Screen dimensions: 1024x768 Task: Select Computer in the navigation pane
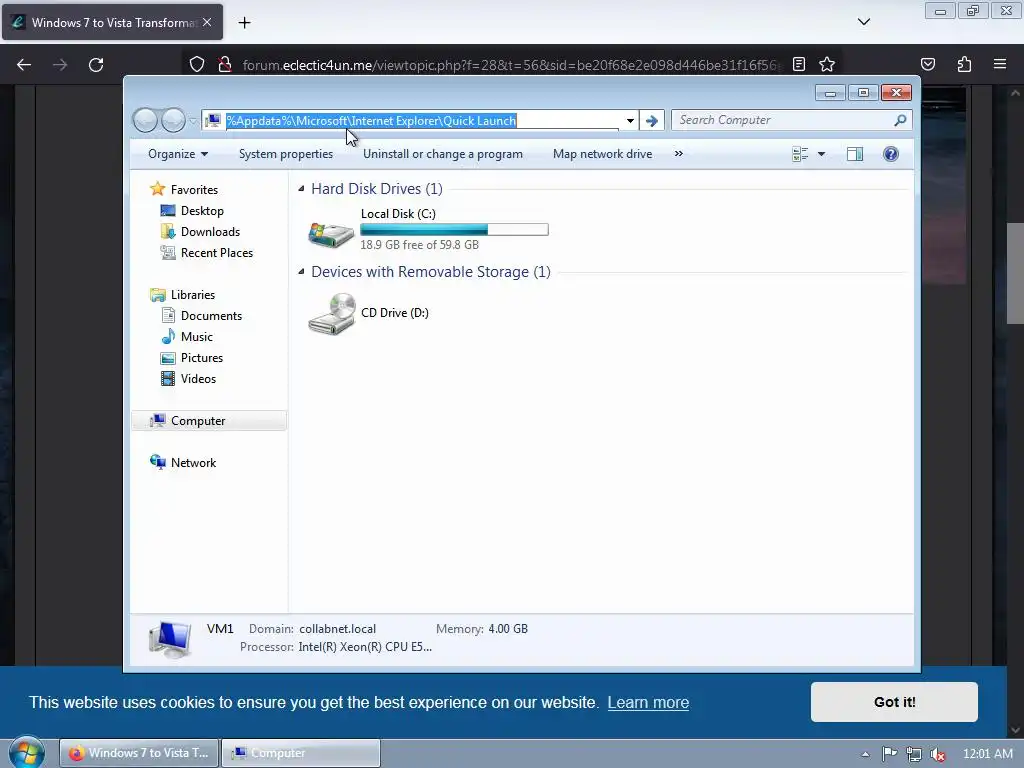209,421
